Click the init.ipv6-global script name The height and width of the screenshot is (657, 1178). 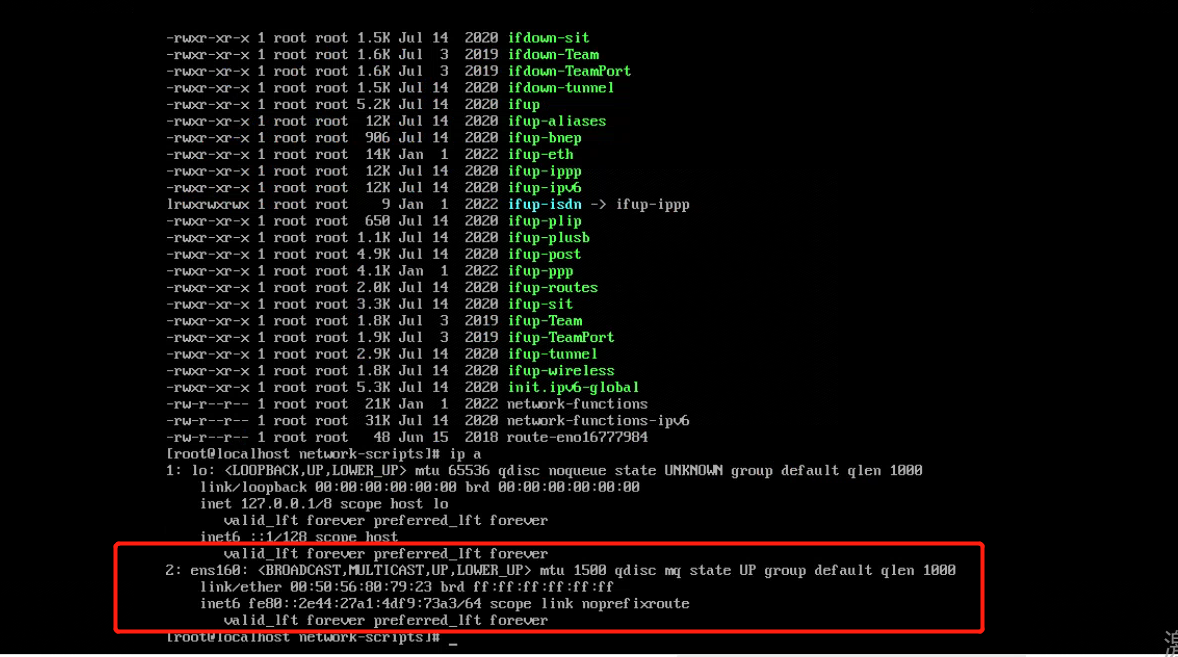(573, 388)
